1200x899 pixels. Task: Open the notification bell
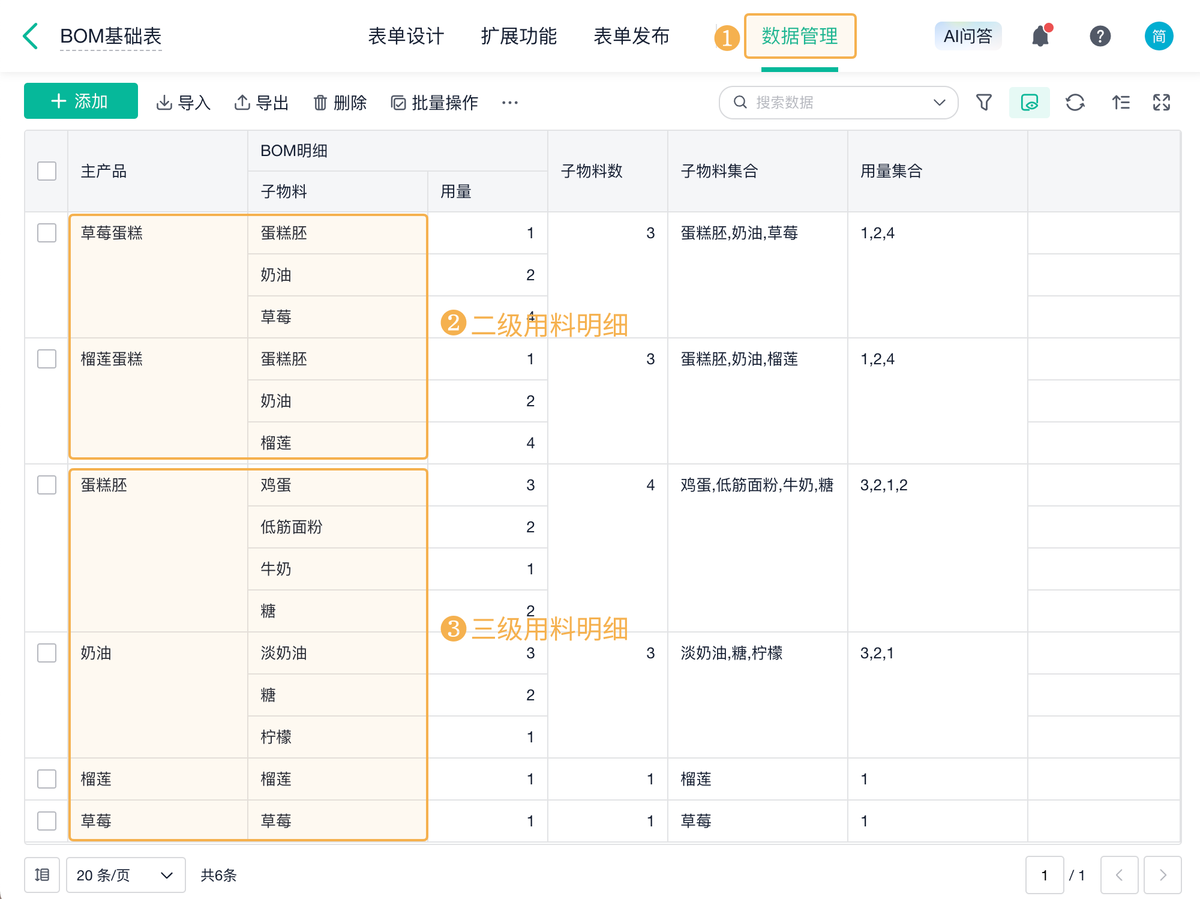(1040, 37)
